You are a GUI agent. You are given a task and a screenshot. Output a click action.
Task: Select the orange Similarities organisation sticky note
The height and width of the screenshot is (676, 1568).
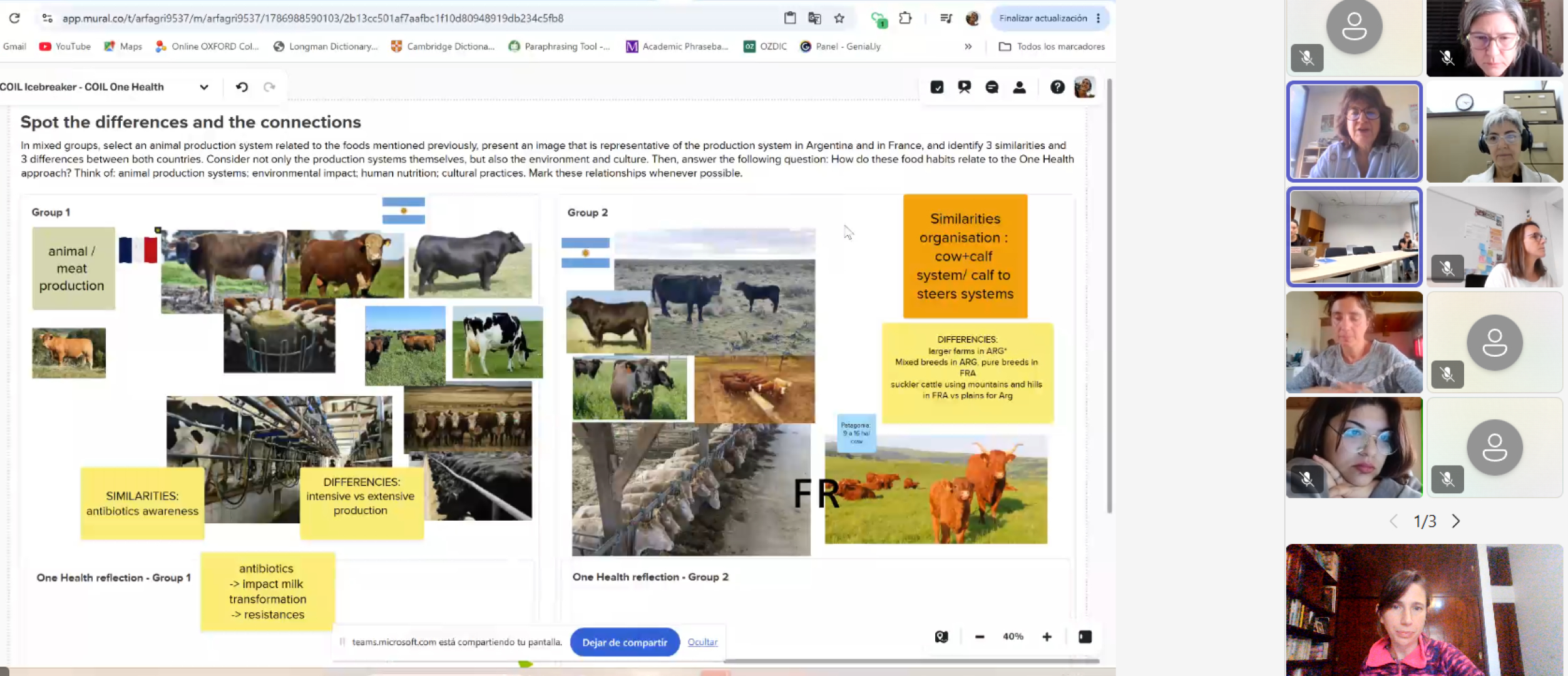[x=965, y=256]
